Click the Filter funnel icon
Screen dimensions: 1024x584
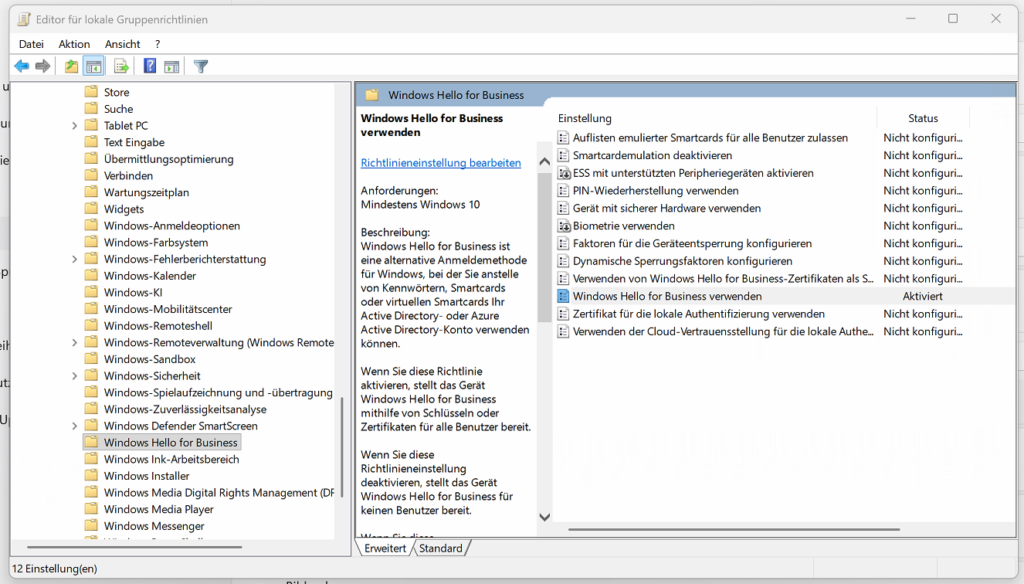(x=201, y=66)
